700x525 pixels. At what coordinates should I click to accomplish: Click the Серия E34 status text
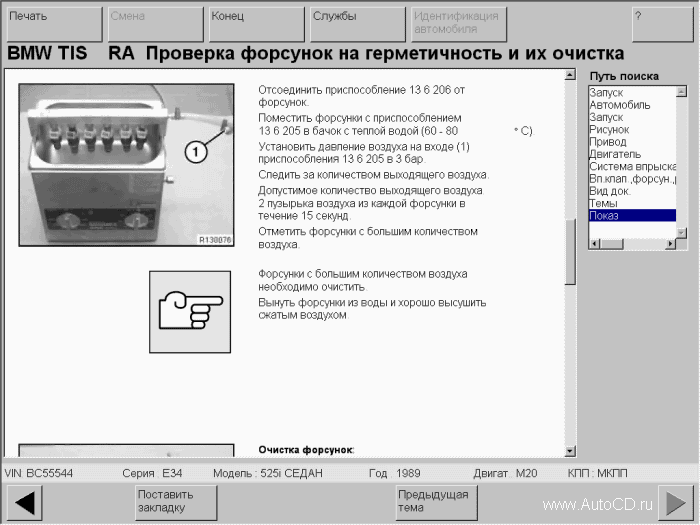pos(152,473)
